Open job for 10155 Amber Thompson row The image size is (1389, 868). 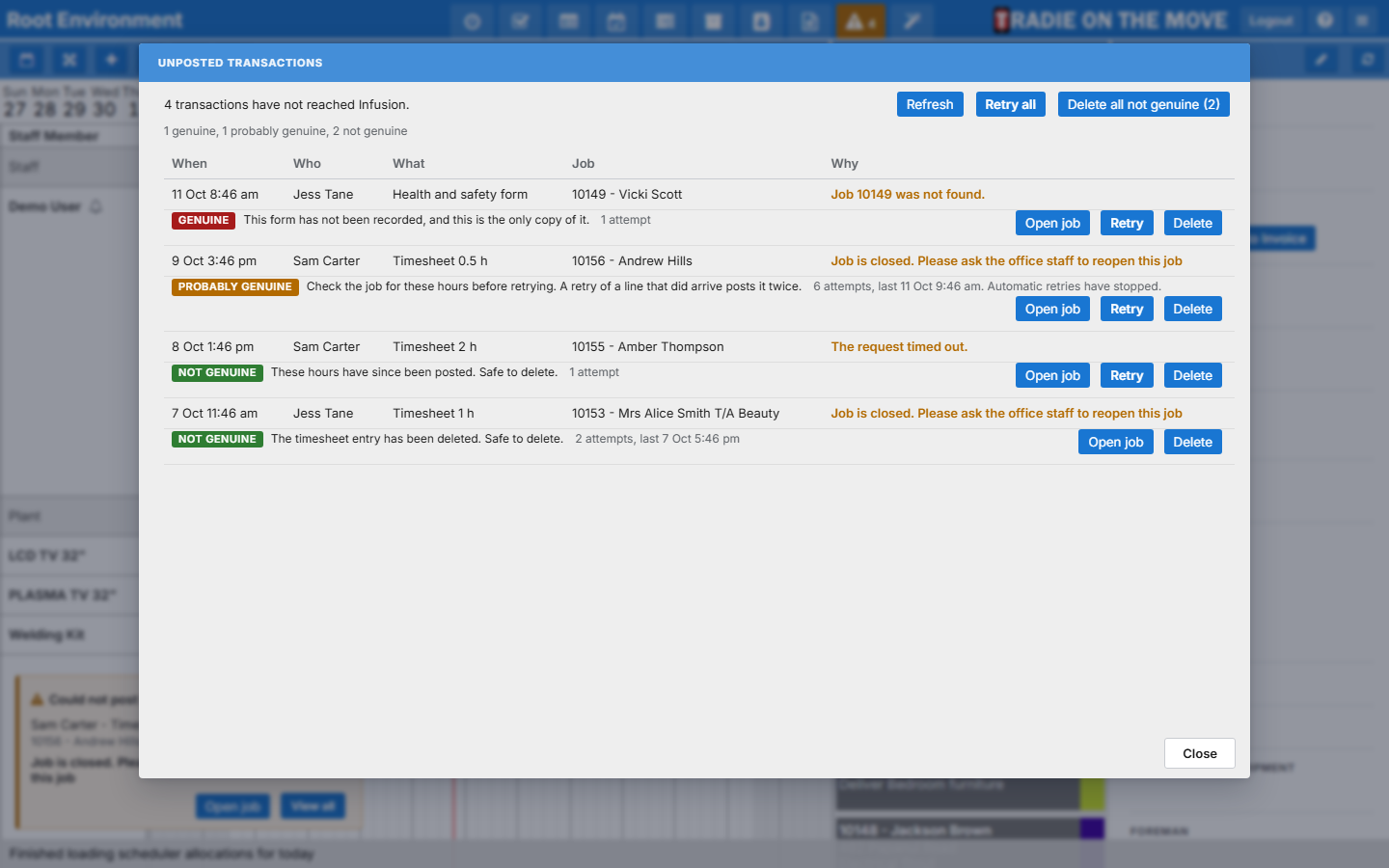(1052, 375)
